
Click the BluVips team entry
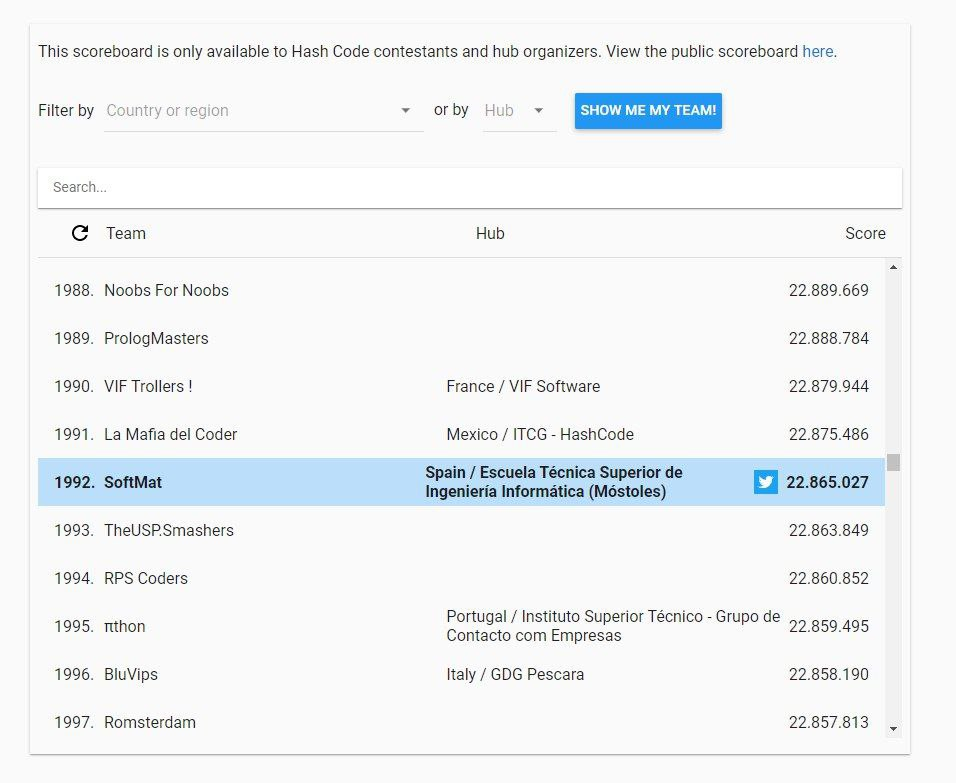131,674
